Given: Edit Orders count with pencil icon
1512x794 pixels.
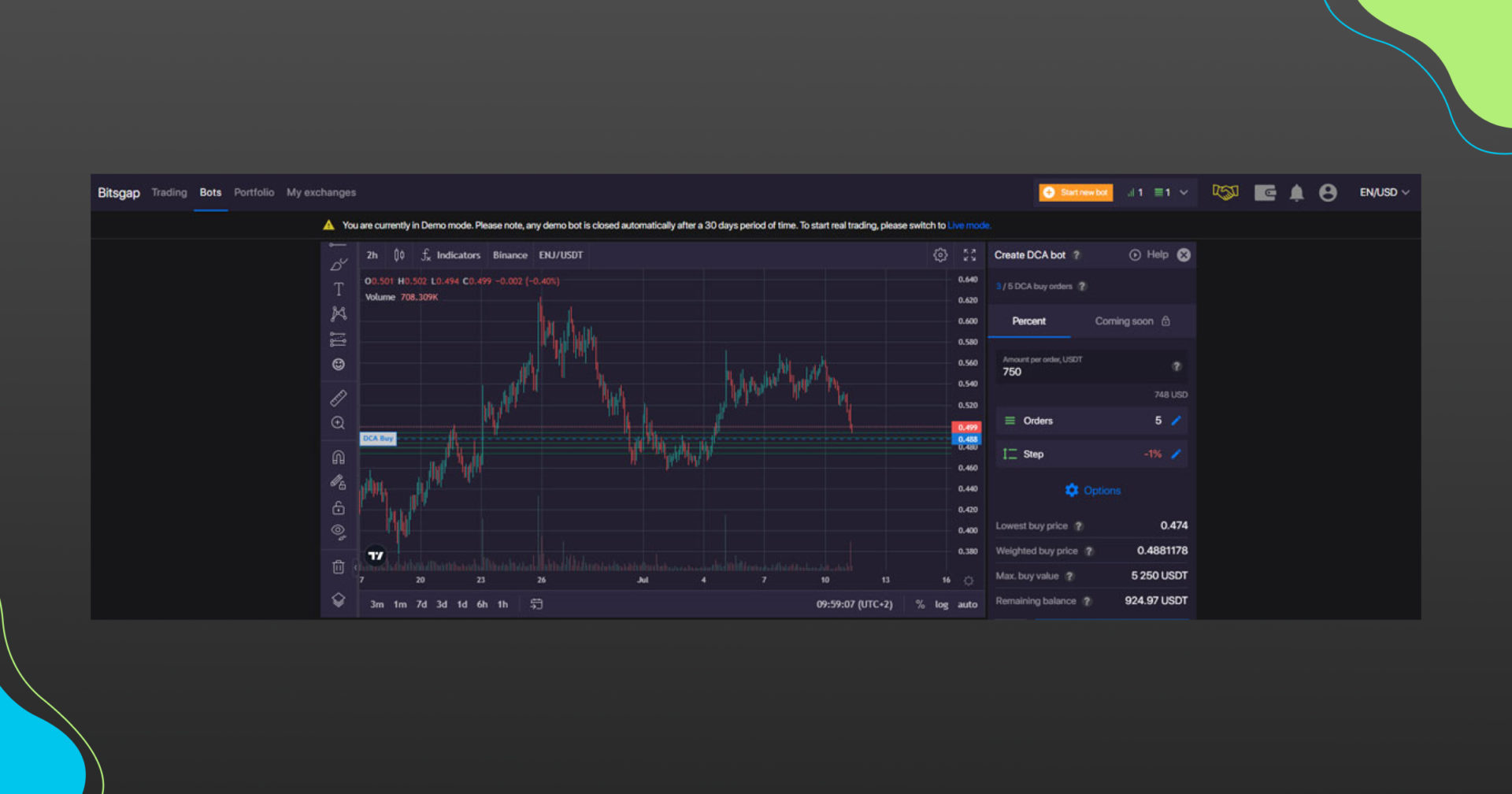Looking at the screenshot, I should (x=1176, y=421).
